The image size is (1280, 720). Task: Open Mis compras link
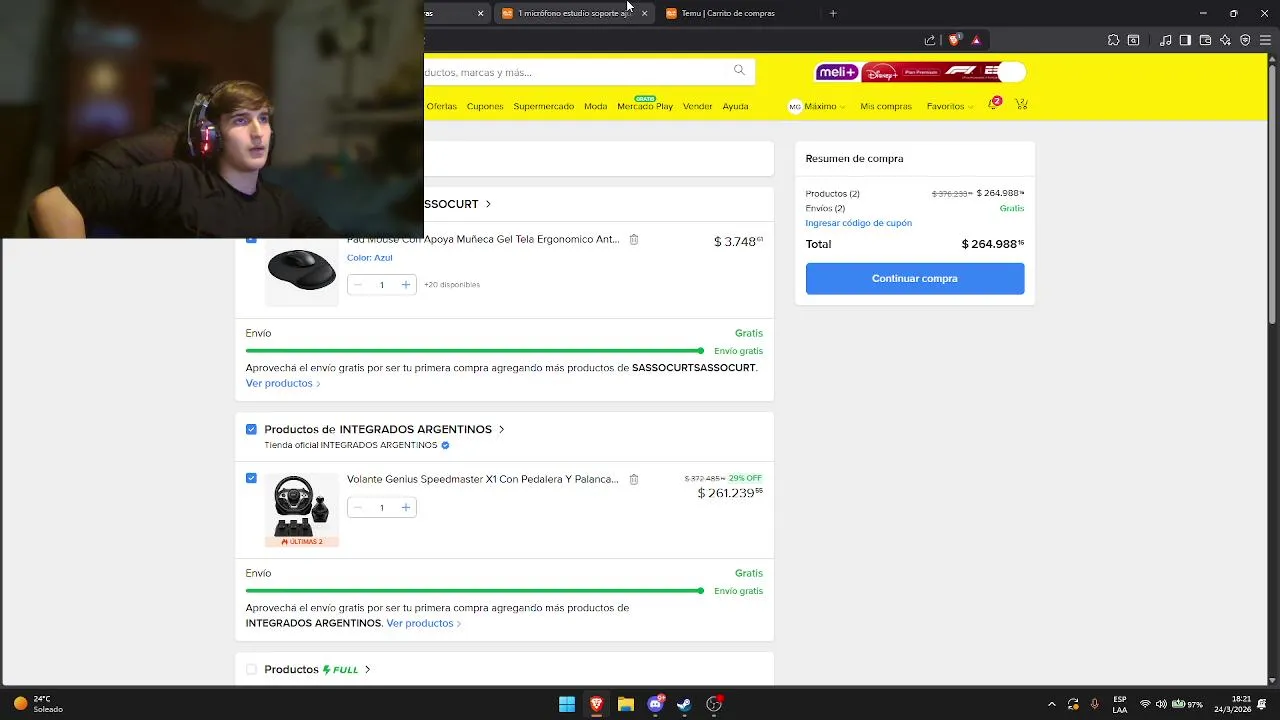(x=886, y=106)
